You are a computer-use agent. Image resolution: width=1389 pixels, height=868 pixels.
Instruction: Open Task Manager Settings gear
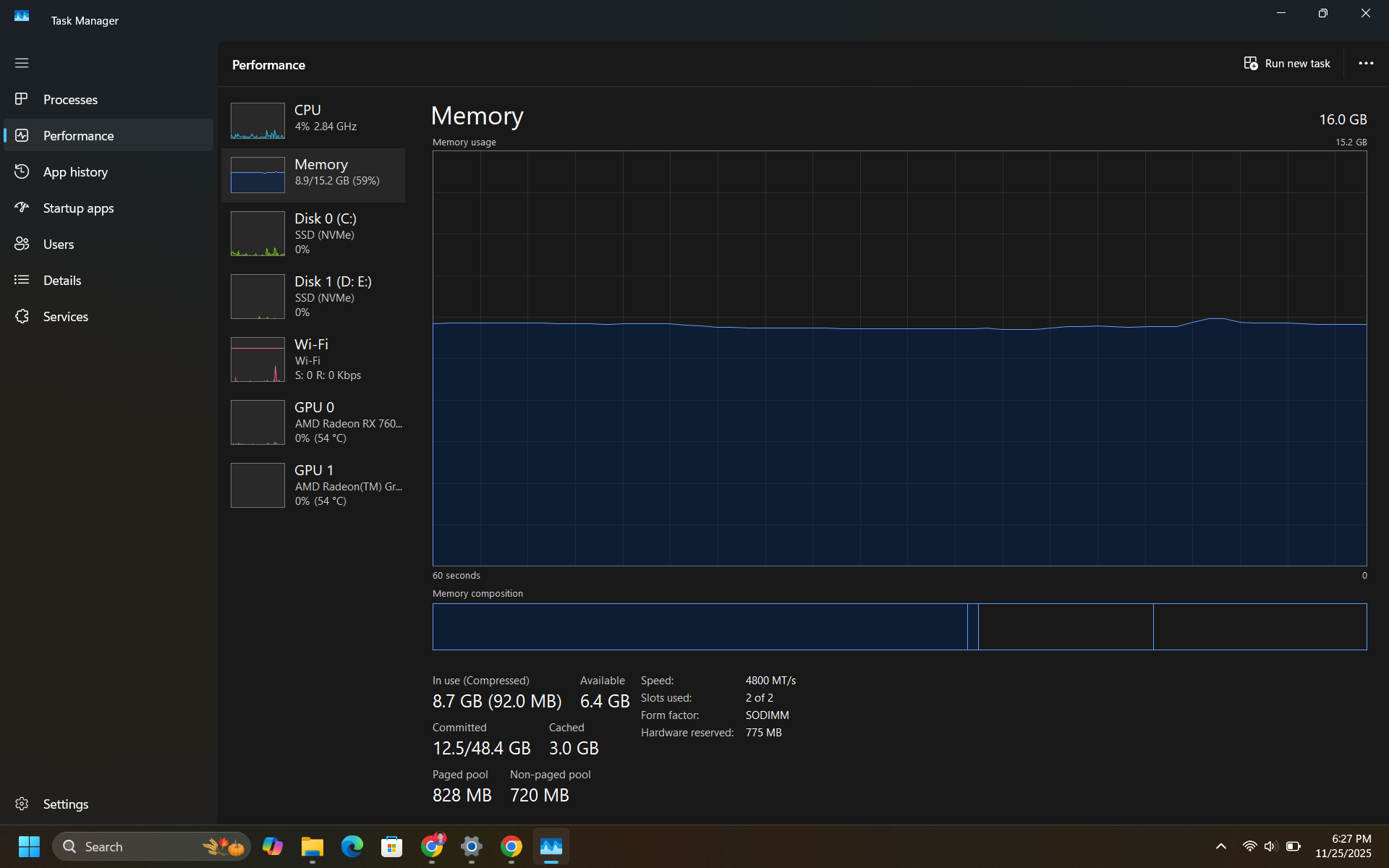(x=22, y=804)
